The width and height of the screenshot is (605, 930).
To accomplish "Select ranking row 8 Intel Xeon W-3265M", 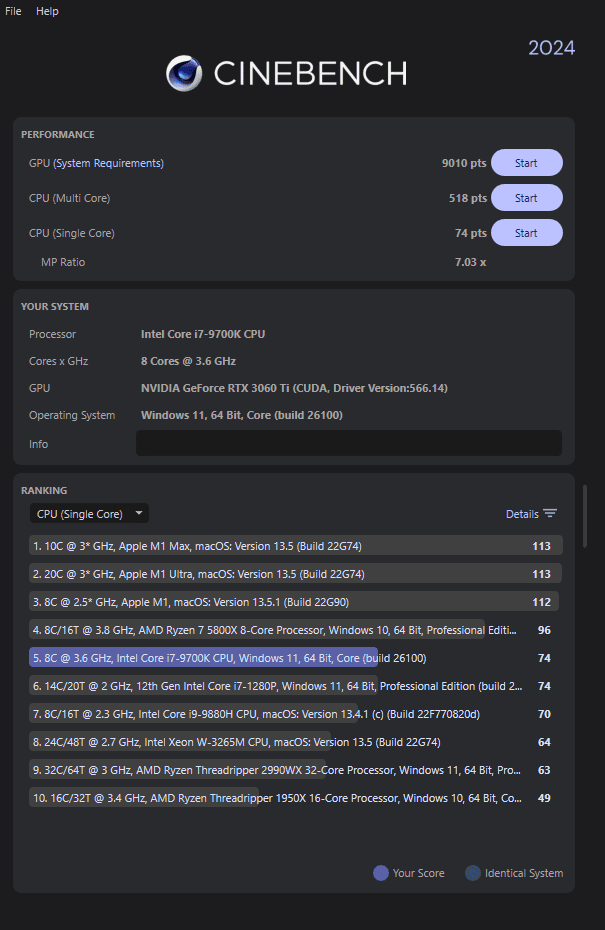I will point(295,742).
